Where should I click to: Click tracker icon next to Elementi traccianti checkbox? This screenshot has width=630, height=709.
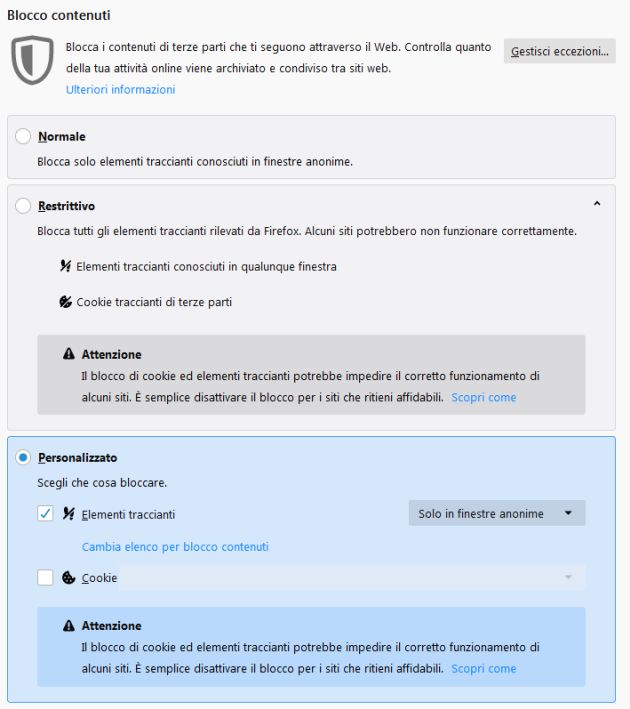[68, 514]
